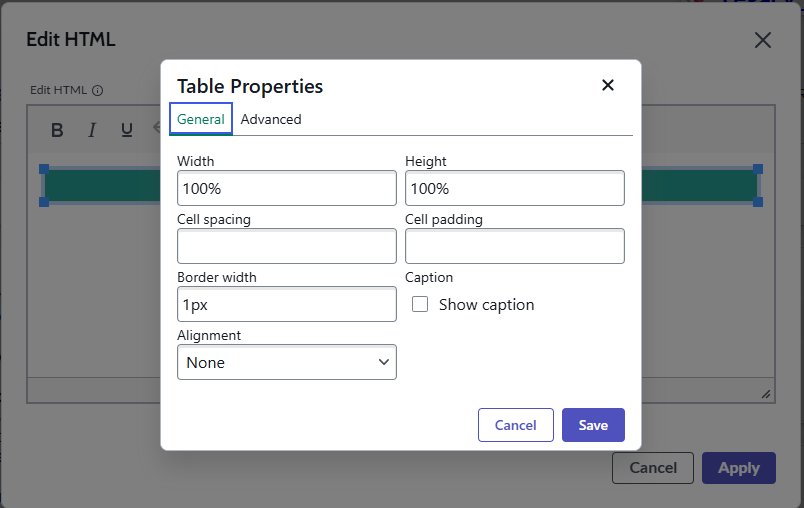This screenshot has width=804, height=508.
Task: Click the Underline formatting icon
Action: coord(127,130)
